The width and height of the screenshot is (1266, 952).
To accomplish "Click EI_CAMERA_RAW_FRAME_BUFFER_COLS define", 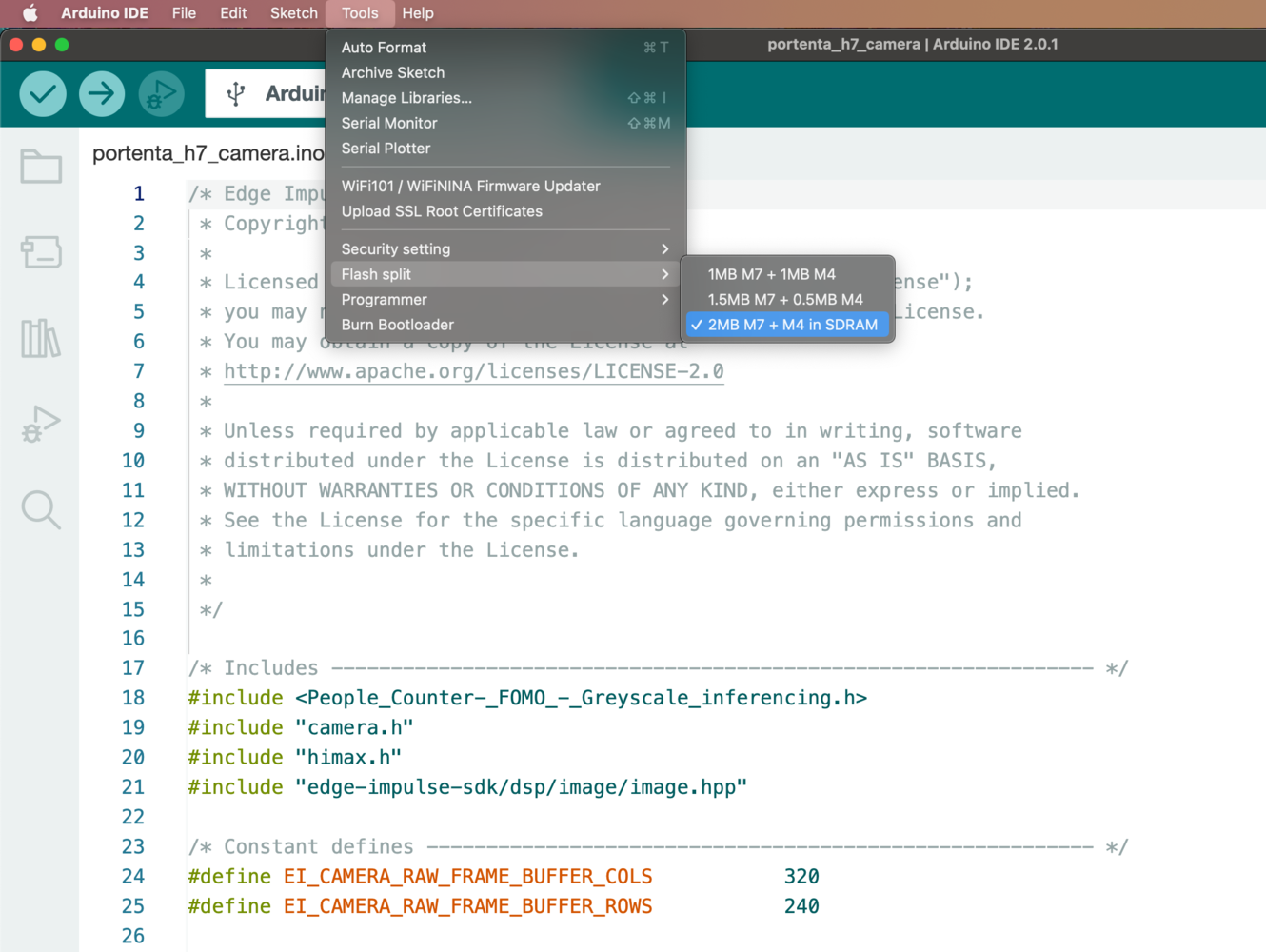I will click(x=467, y=876).
